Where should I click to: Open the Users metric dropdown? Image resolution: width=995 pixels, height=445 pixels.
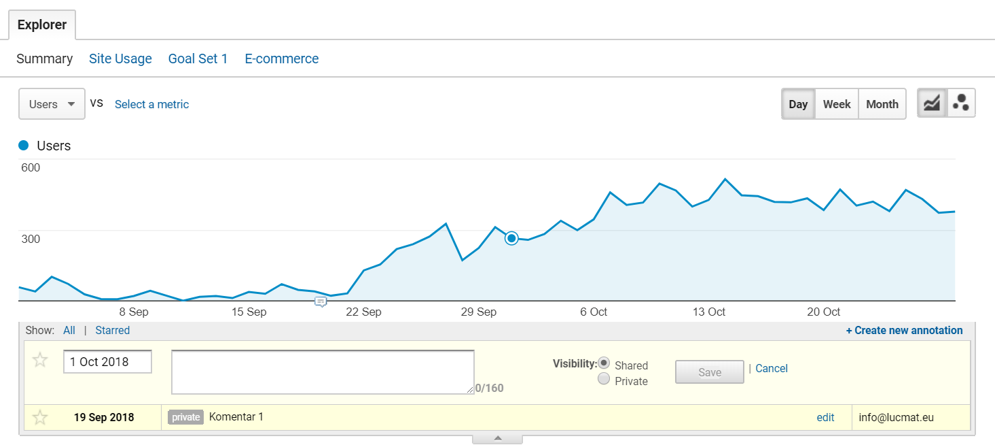coord(52,104)
